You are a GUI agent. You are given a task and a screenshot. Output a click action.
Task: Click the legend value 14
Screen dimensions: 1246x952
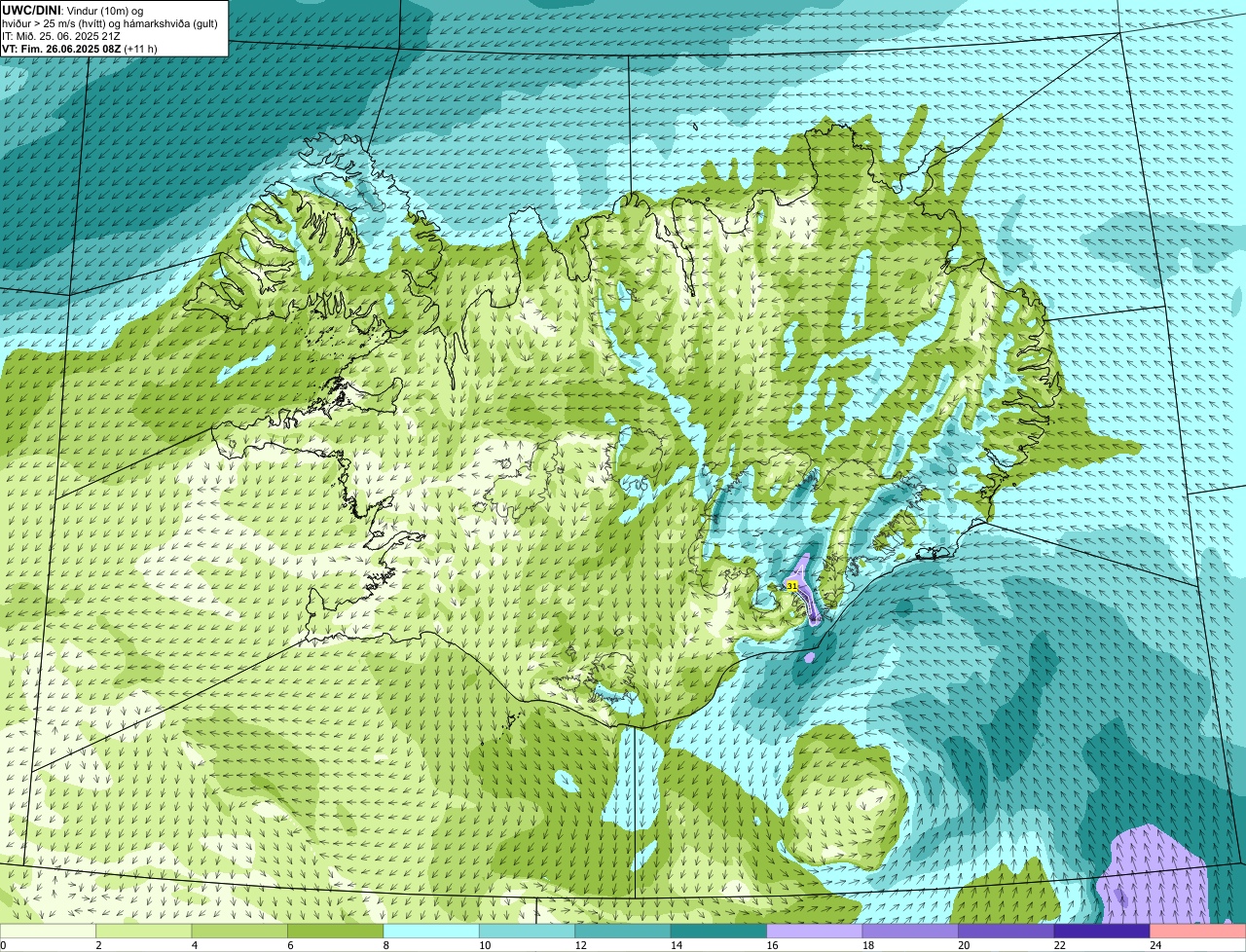pyautogui.click(x=675, y=945)
